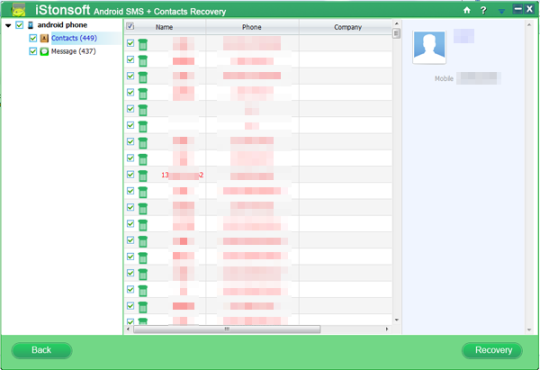The image size is (540, 370).
Task: Click detail panel scrollbar up arrow
Action: pyautogui.click(x=529, y=25)
